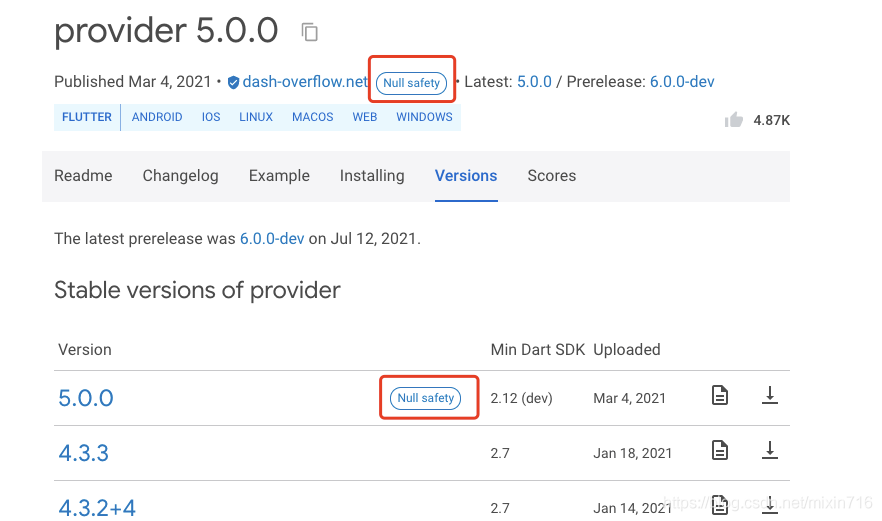Open the Readme tab
Viewport: 882px width, 521px height.
(83, 176)
